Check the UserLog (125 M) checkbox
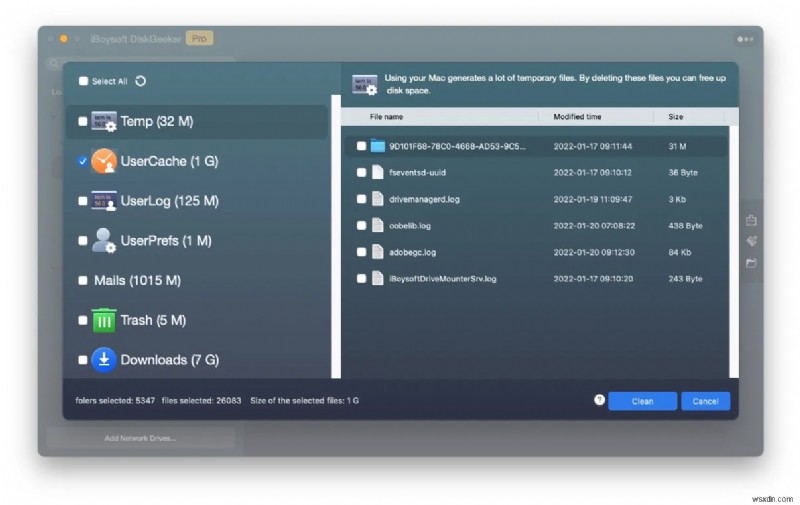This screenshot has width=800, height=505. (83, 201)
